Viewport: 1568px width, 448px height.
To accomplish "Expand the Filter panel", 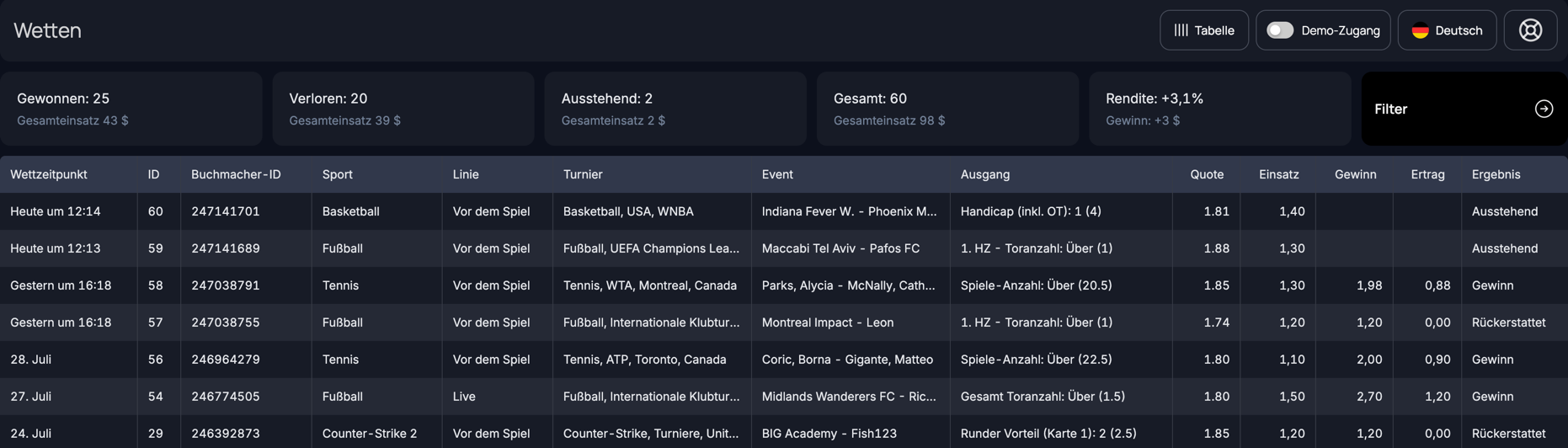I will tap(1464, 109).
